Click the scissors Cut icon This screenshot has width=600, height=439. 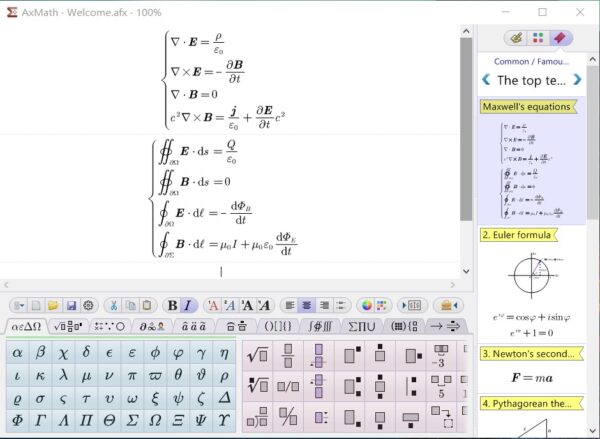pyautogui.click(x=112, y=305)
